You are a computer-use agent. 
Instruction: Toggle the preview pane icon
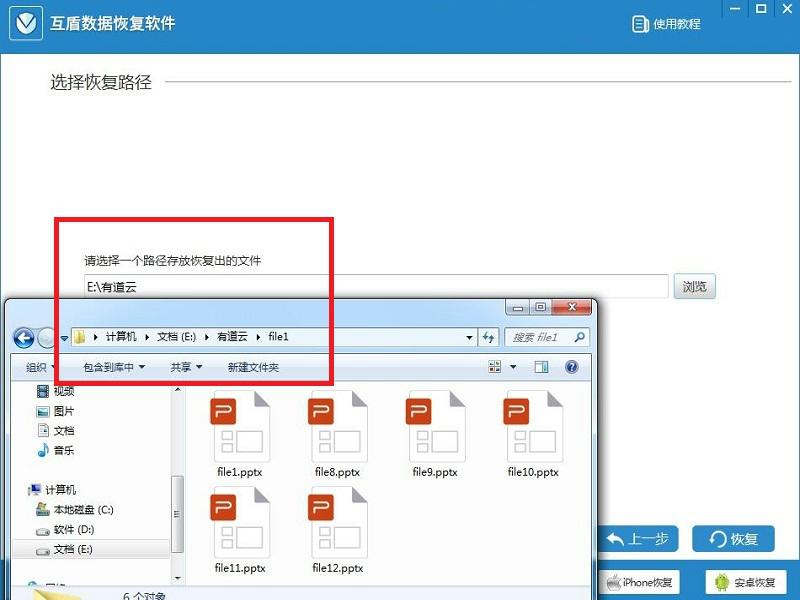[541, 367]
